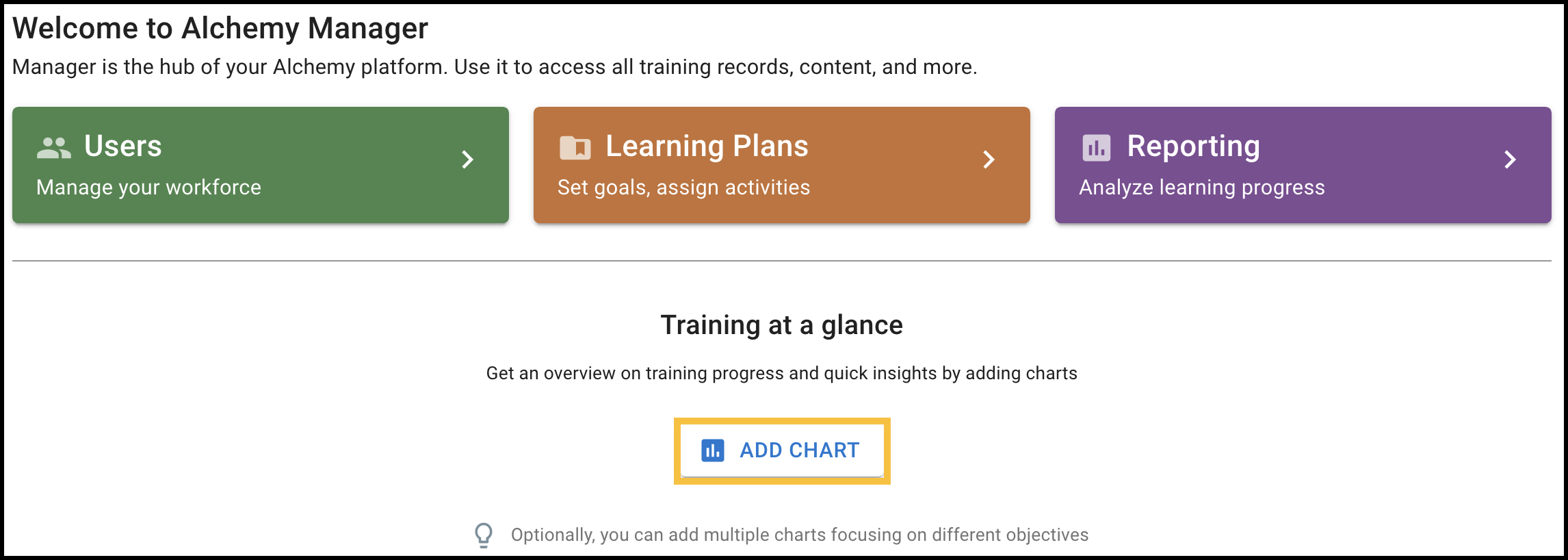The image size is (1568, 560).
Task: Click the "Get an overview on training progress" text
Action: click(x=781, y=373)
